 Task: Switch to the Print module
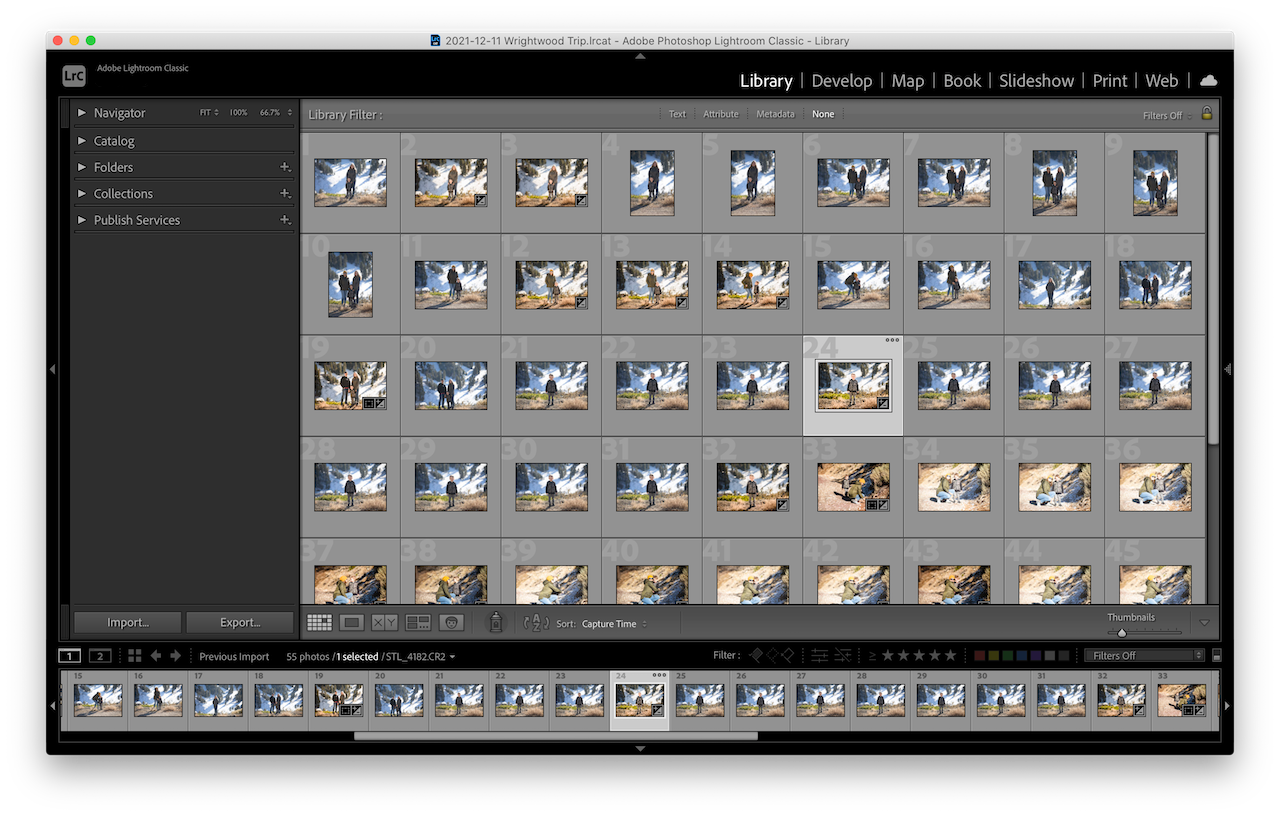pyautogui.click(x=1110, y=81)
